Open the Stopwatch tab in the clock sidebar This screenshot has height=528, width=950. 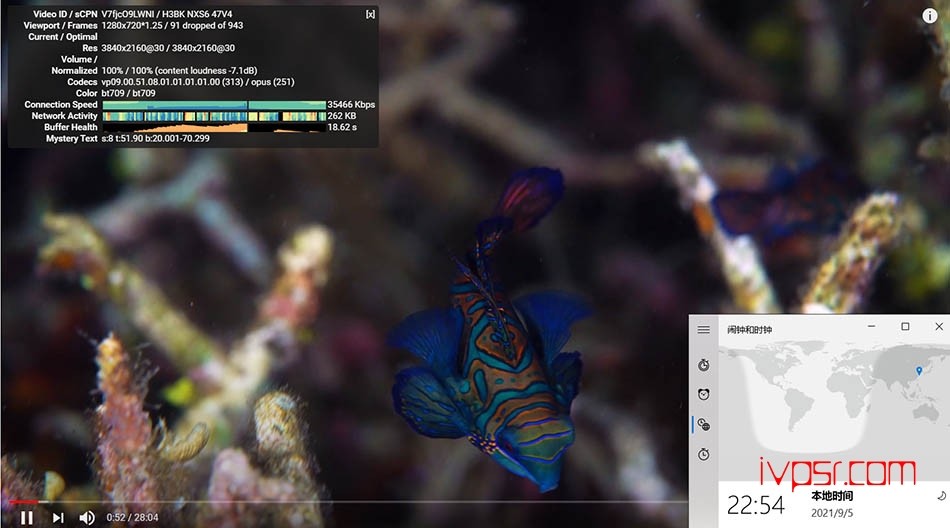(703, 454)
